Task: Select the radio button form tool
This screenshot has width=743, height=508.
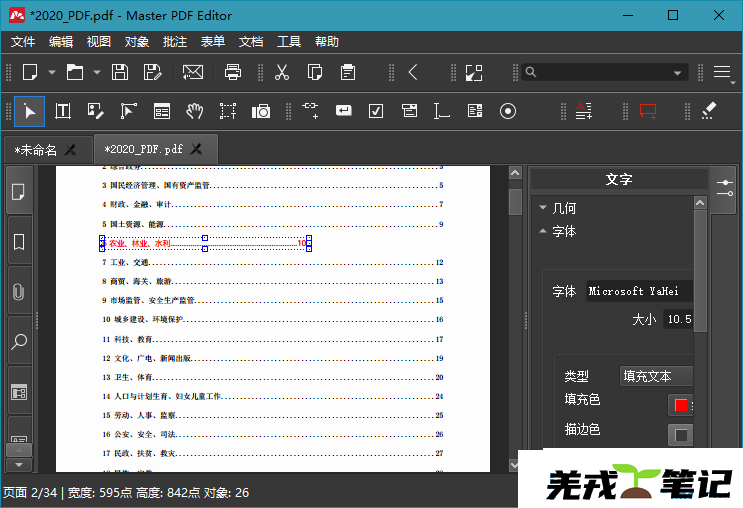Action: tap(508, 111)
